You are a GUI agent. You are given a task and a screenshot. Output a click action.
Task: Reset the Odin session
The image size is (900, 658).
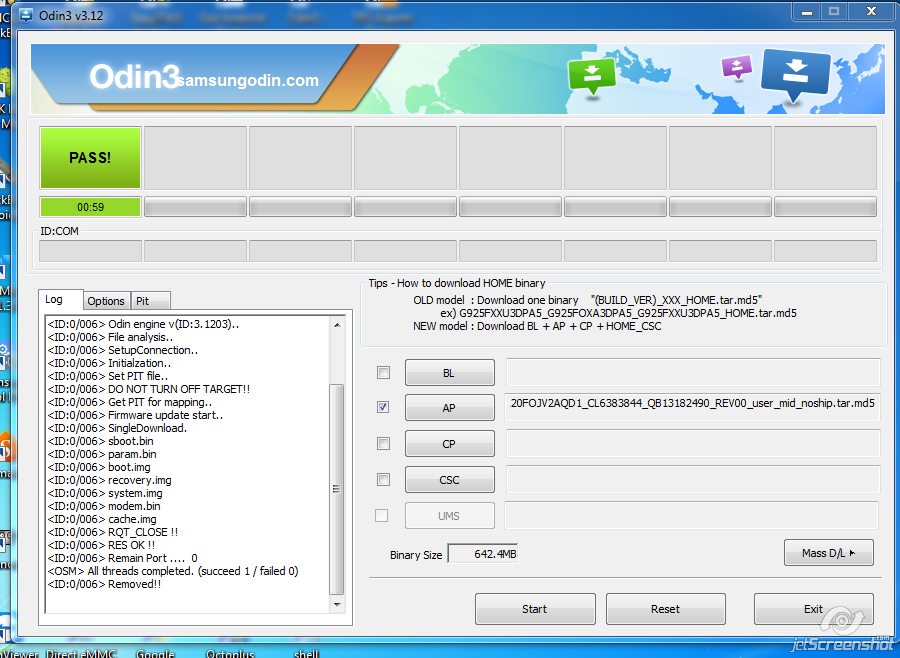pos(666,609)
